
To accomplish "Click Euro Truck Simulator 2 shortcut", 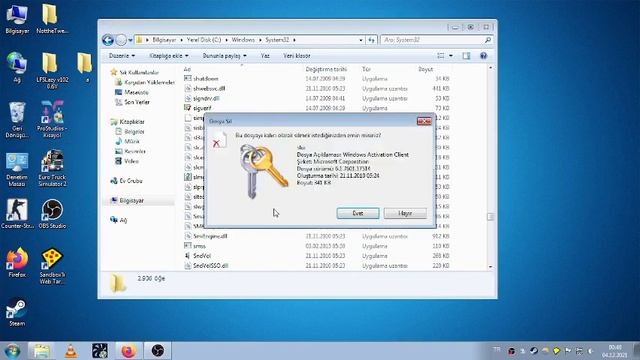I will click(x=52, y=169).
